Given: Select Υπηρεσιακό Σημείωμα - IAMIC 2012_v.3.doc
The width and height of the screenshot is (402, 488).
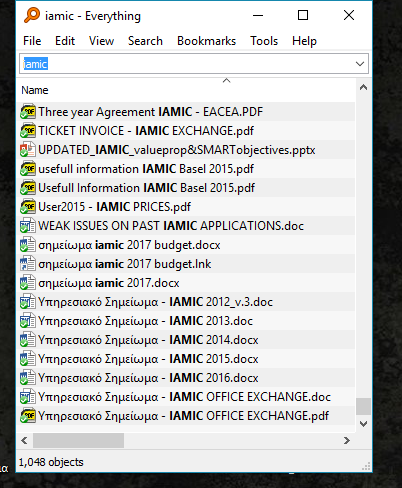Looking at the screenshot, I should 155,302.
